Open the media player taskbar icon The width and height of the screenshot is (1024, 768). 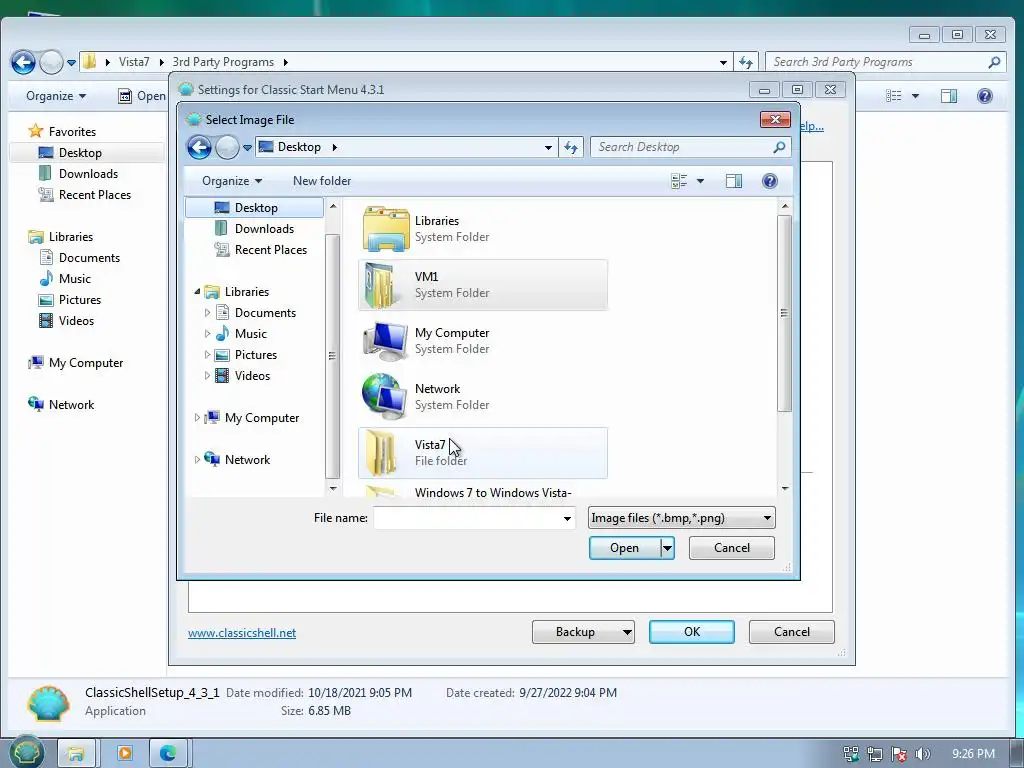[x=124, y=753]
